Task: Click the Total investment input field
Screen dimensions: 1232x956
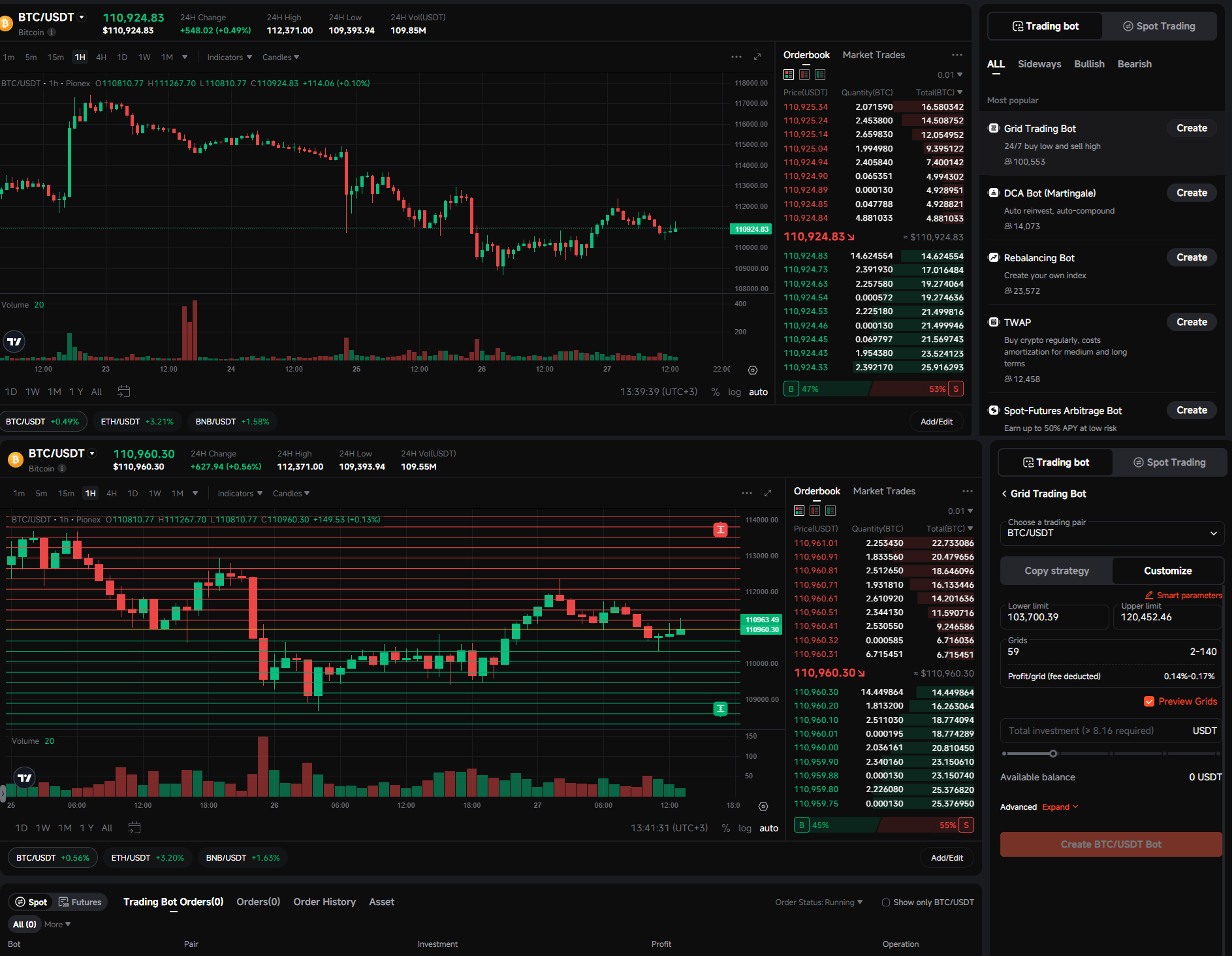Action: [1111, 731]
